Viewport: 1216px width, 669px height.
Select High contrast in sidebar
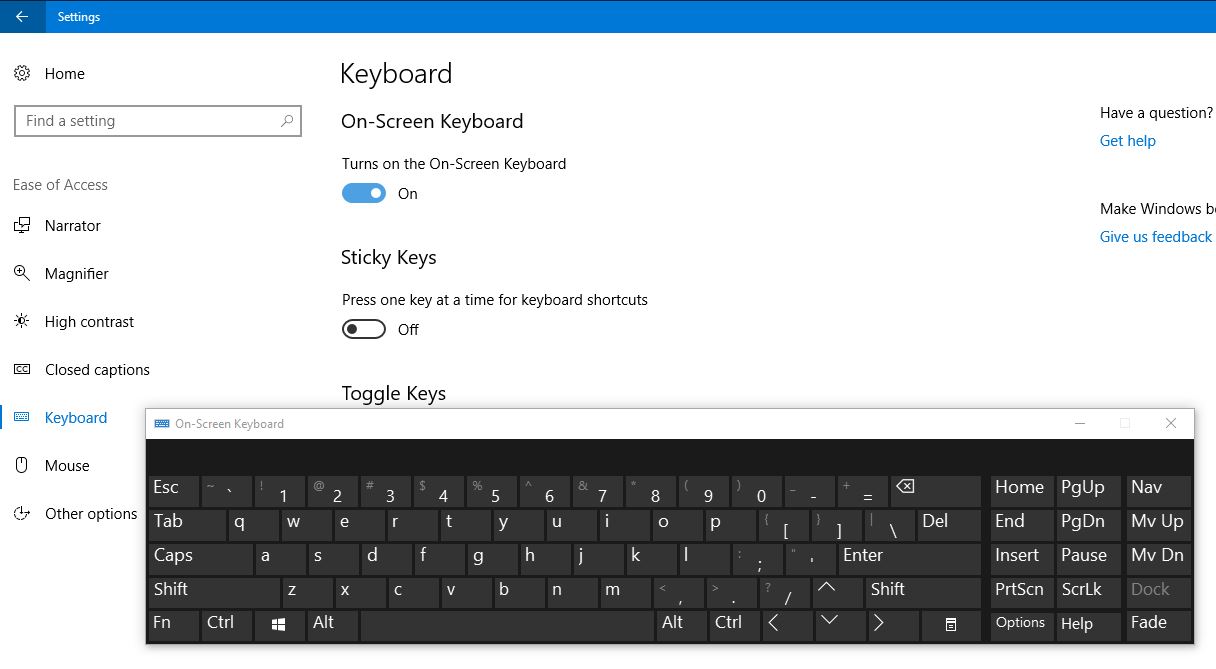click(89, 322)
